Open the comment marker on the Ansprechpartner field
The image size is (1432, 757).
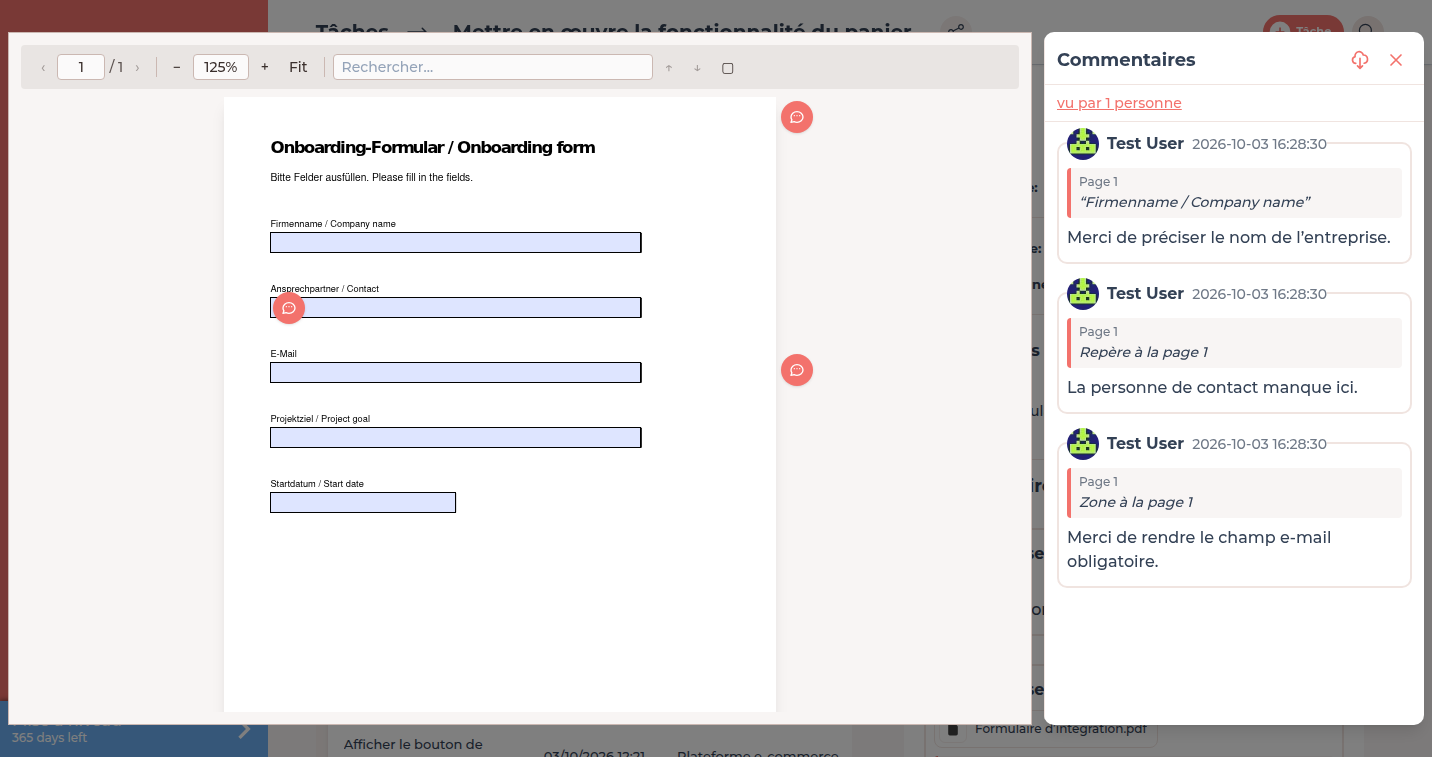tap(289, 308)
